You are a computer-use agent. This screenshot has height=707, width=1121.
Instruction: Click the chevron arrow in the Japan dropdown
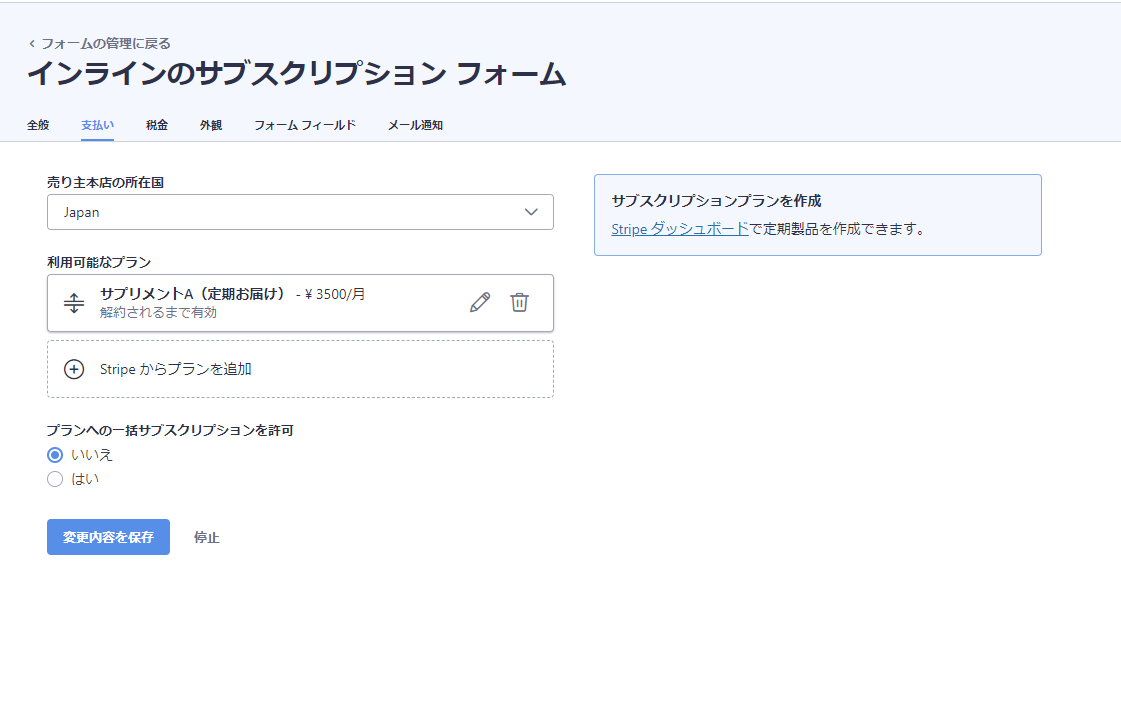pos(531,212)
